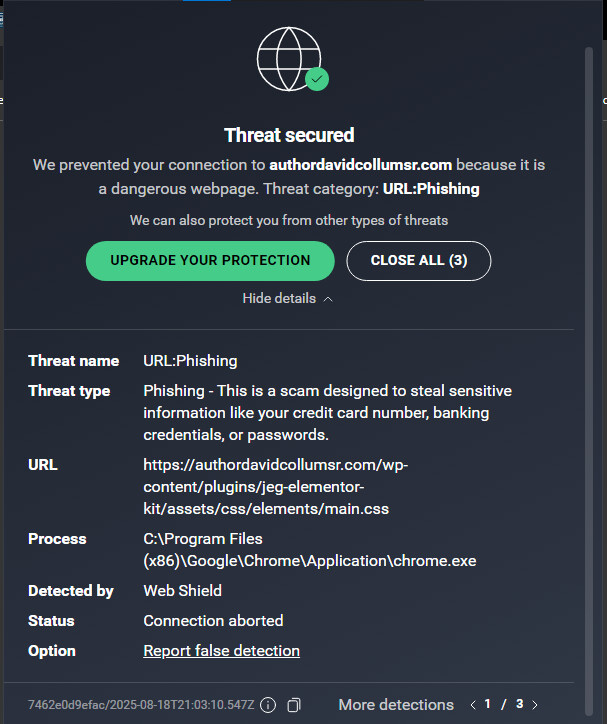
Task: Open the detection info icon
Action: click(x=268, y=705)
